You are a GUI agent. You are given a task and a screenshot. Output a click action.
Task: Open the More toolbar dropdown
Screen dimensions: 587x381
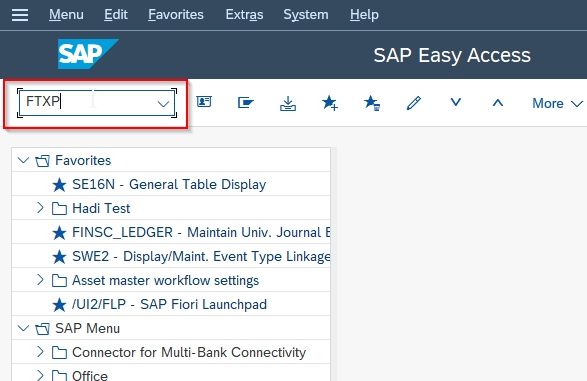557,103
